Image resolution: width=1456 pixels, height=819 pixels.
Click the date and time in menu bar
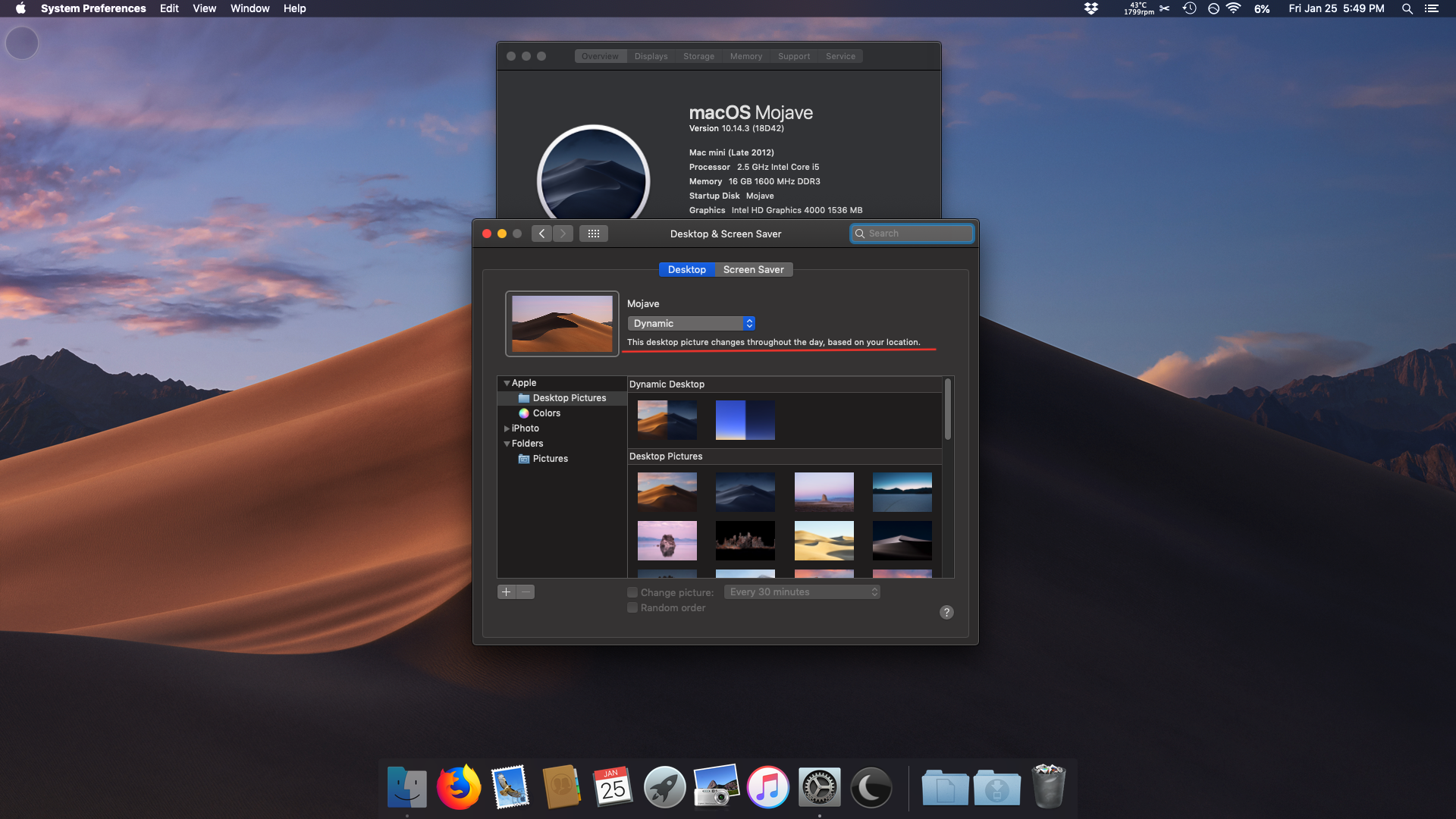click(x=1336, y=8)
